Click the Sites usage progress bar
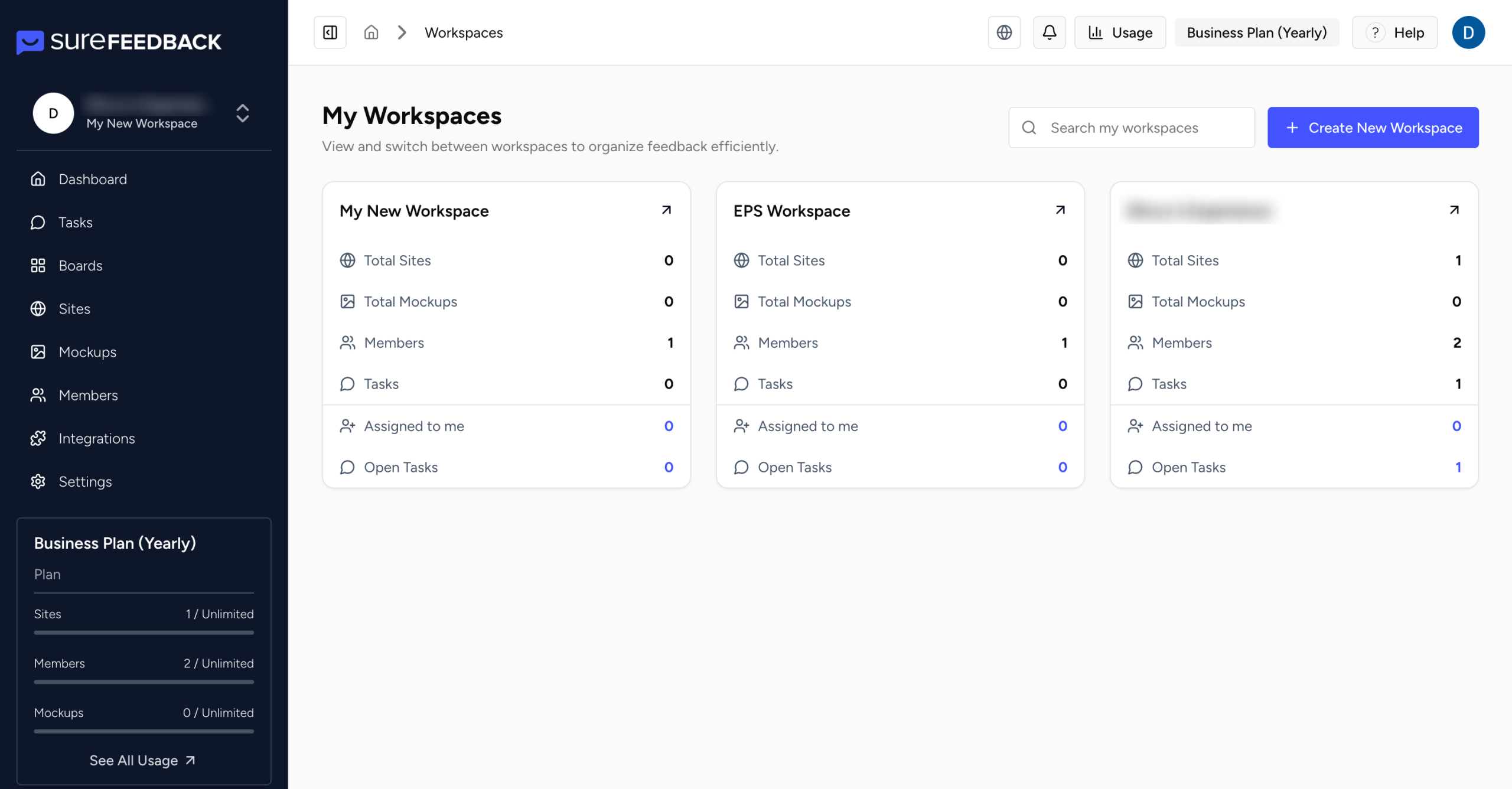This screenshot has height=789, width=1512. (144, 632)
